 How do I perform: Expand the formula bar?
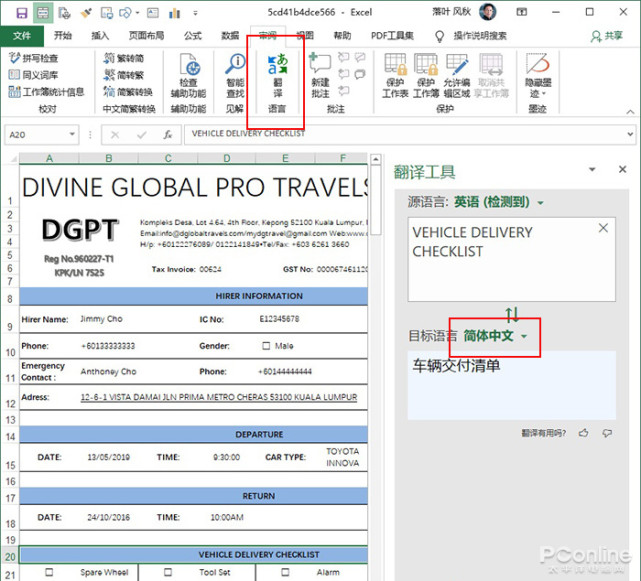coord(630,134)
